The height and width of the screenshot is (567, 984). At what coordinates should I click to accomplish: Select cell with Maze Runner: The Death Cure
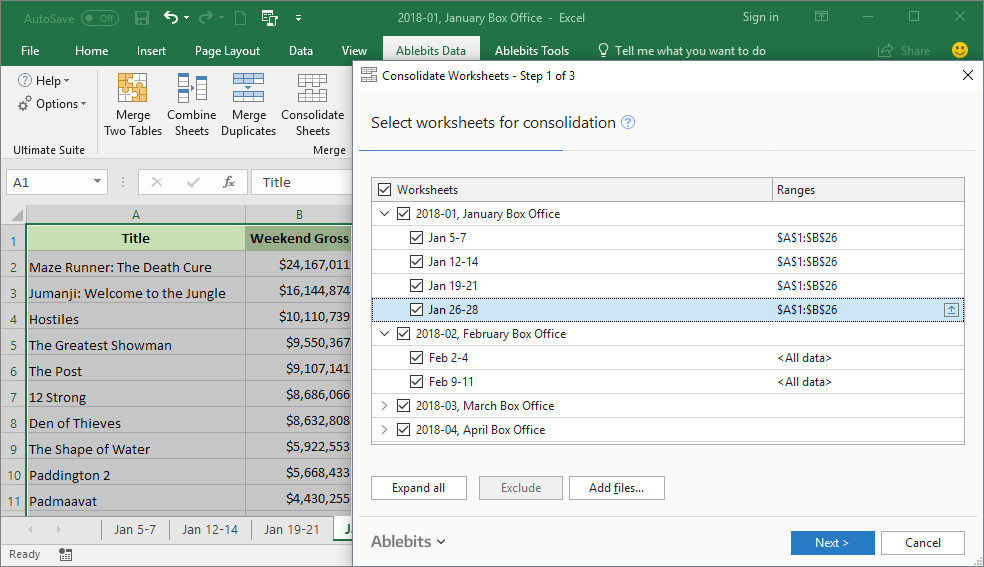pos(136,267)
